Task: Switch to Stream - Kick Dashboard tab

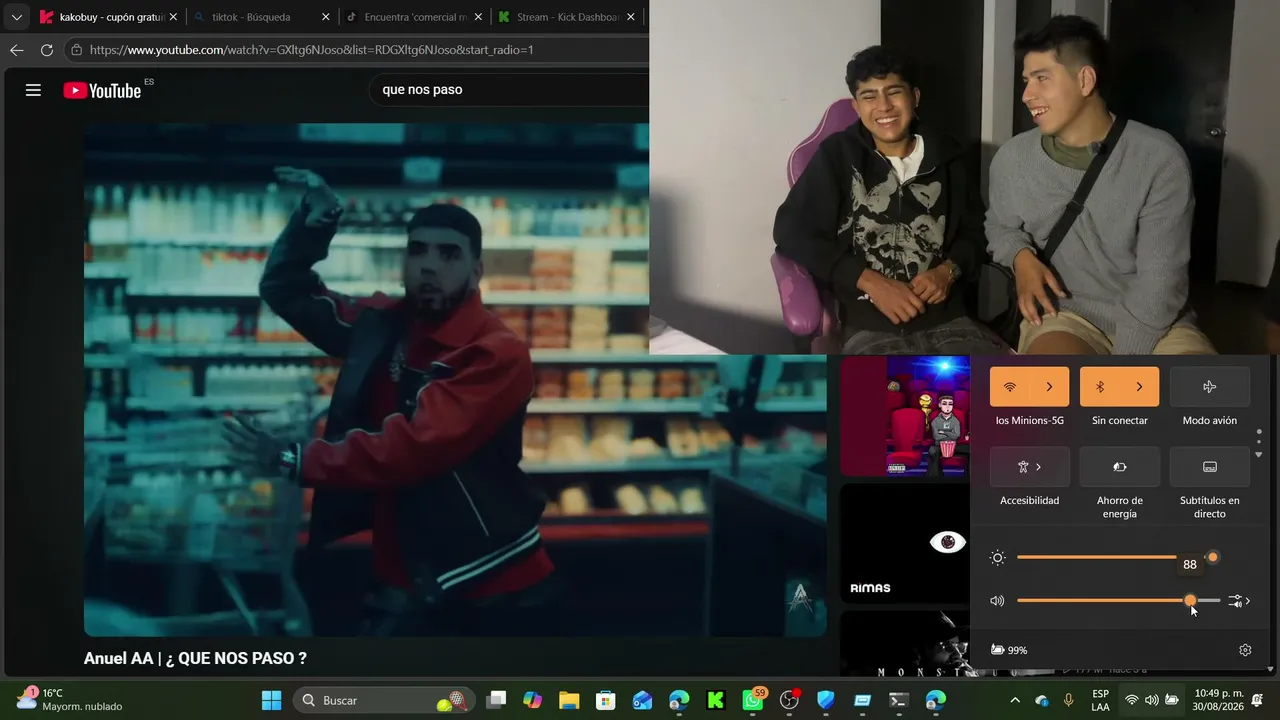Action: (x=567, y=17)
